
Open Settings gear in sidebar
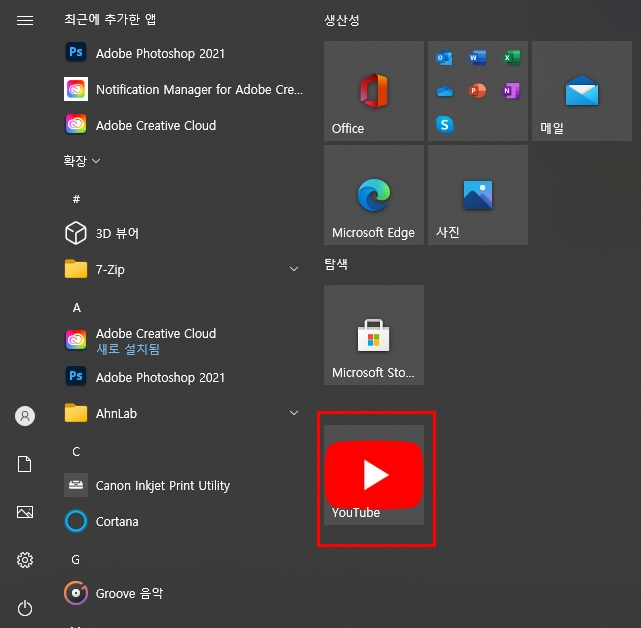(x=25, y=560)
